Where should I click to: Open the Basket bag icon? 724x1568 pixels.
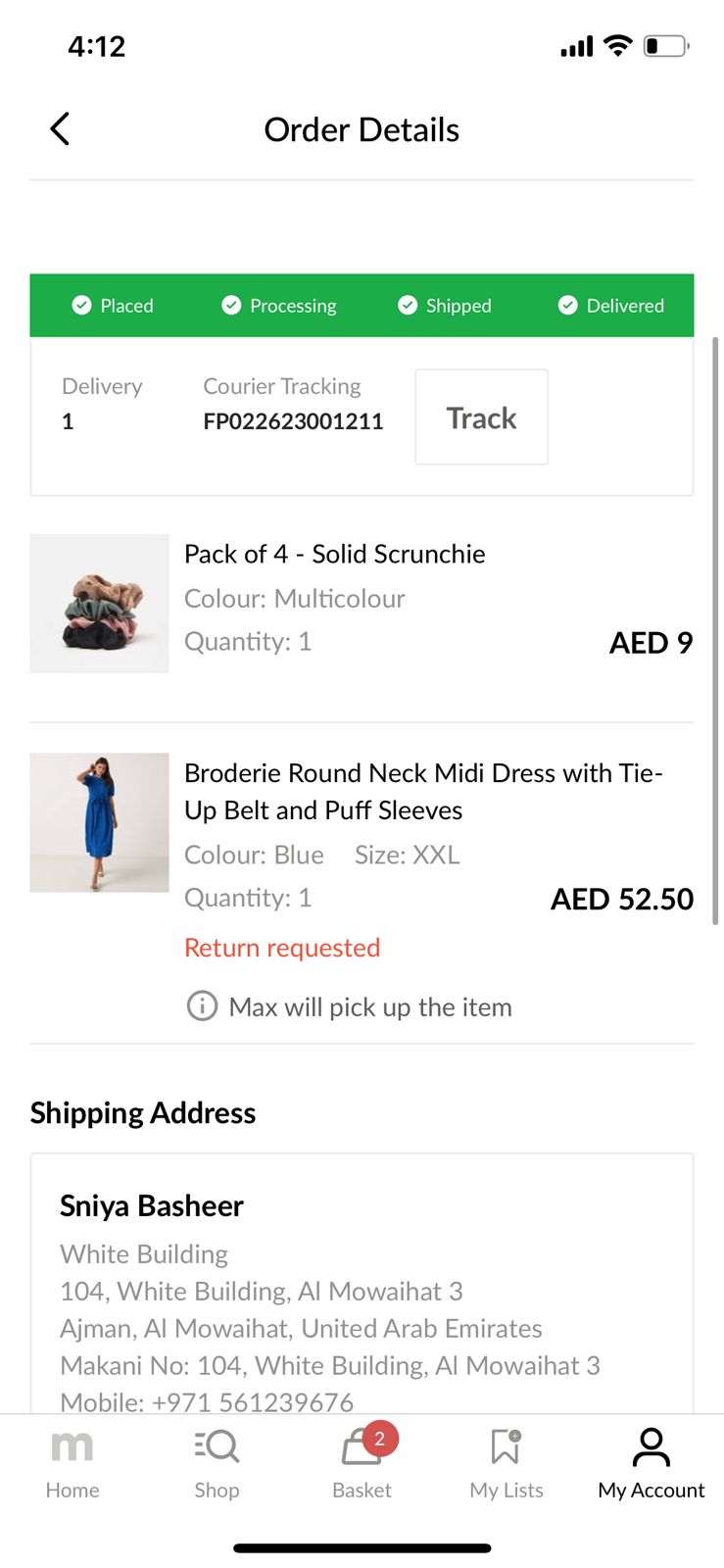click(362, 1447)
